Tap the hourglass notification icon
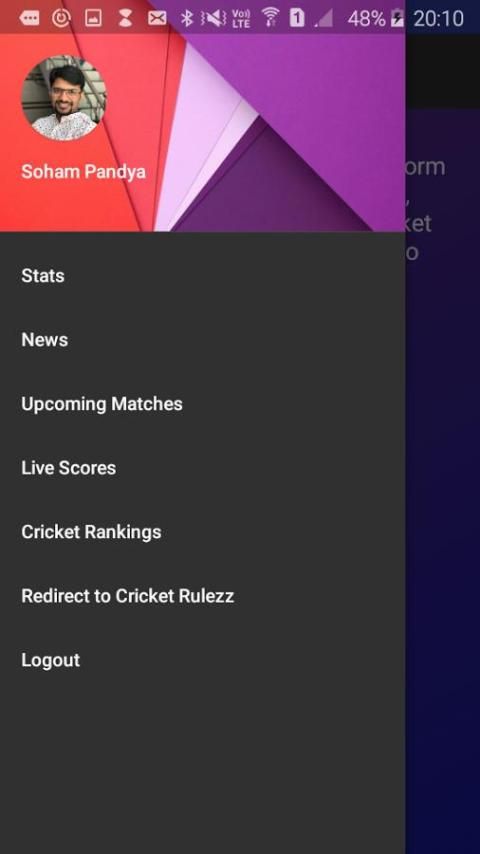This screenshot has height=854, width=480. pyautogui.click(x=125, y=19)
